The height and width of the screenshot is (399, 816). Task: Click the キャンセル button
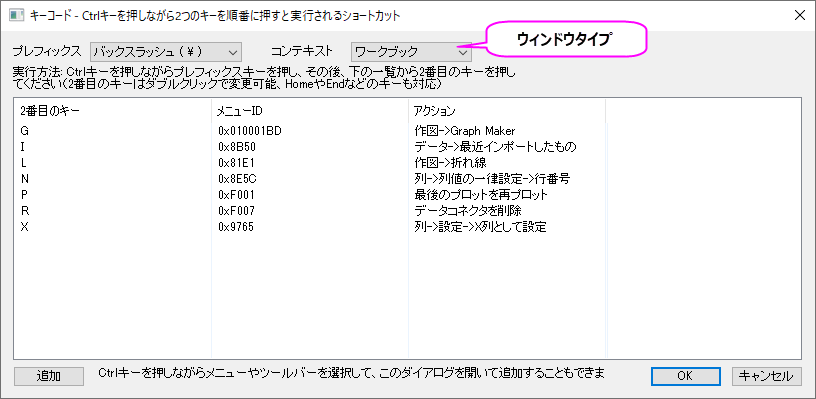click(x=767, y=376)
